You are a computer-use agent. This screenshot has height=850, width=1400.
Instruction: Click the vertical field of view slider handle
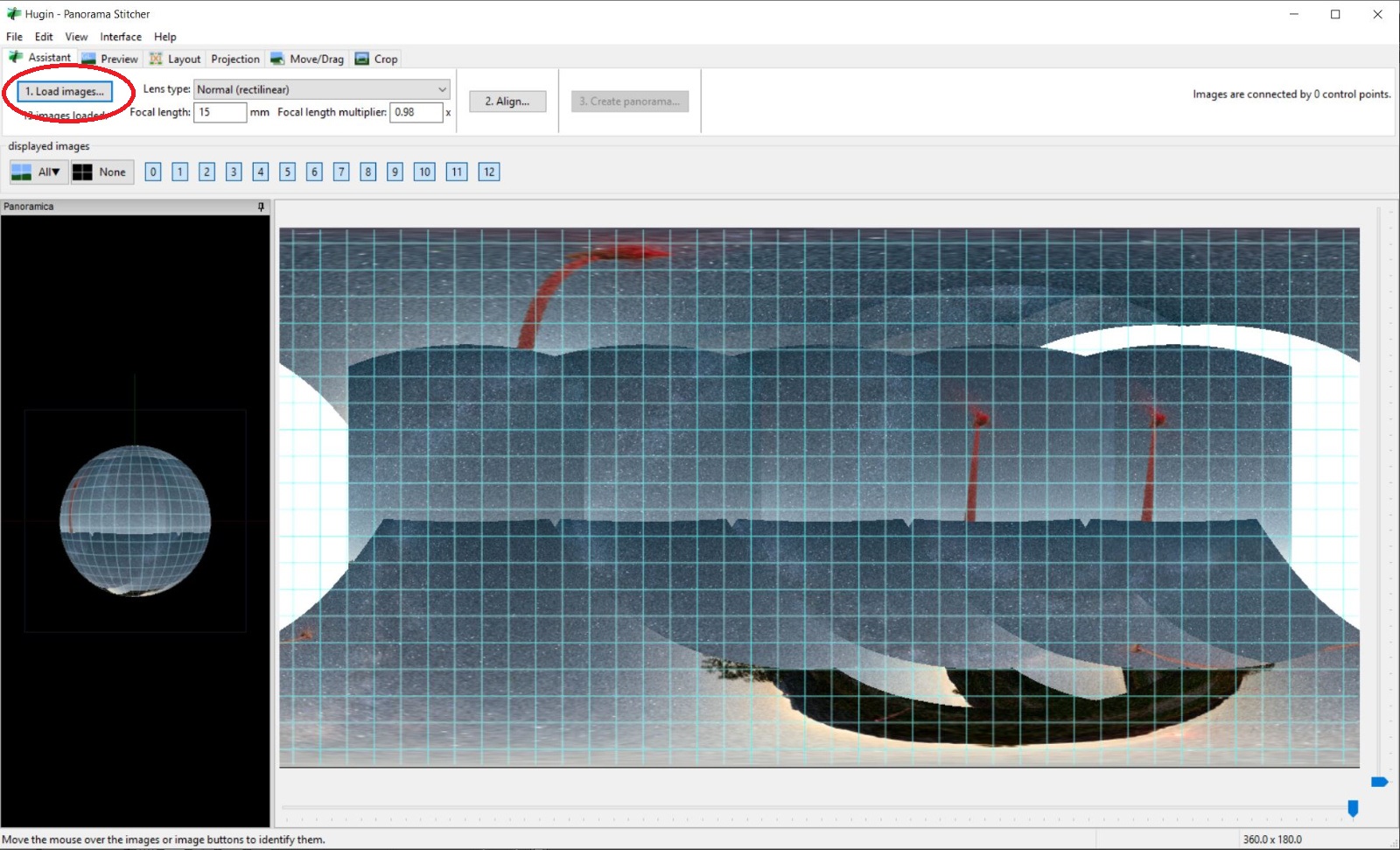tap(1379, 782)
